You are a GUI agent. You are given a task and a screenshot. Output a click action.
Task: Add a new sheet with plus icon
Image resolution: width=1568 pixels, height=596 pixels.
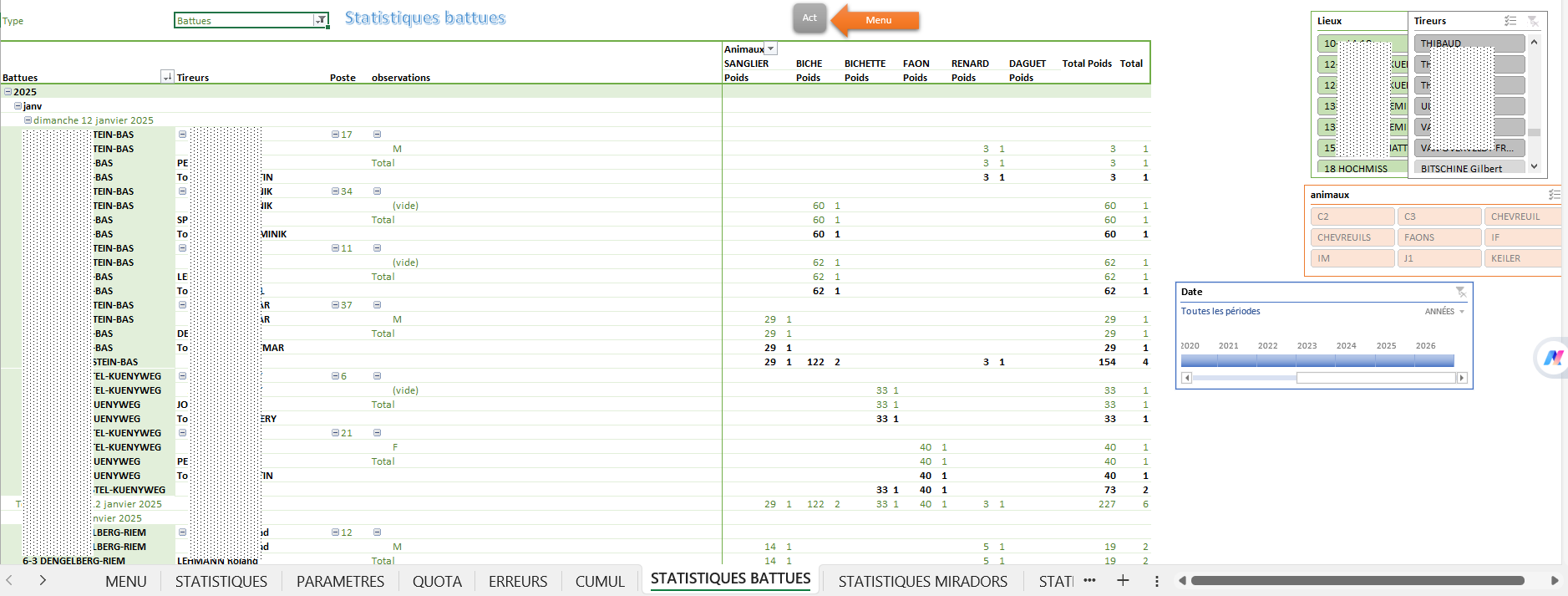tap(1123, 580)
